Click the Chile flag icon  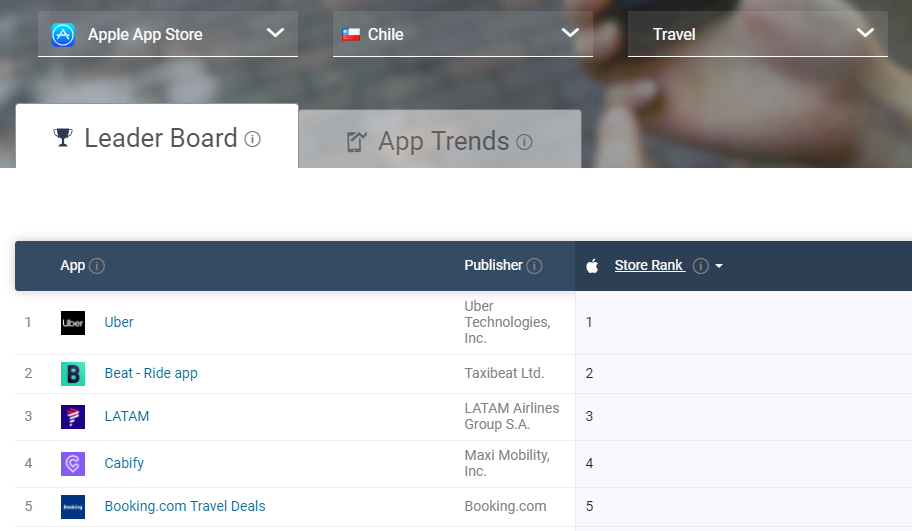[351, 34]
